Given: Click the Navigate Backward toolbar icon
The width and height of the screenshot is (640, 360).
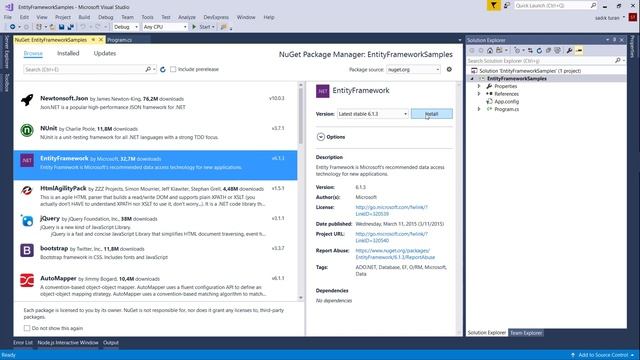Looking at the screenshot, I should tap(13, 27).
